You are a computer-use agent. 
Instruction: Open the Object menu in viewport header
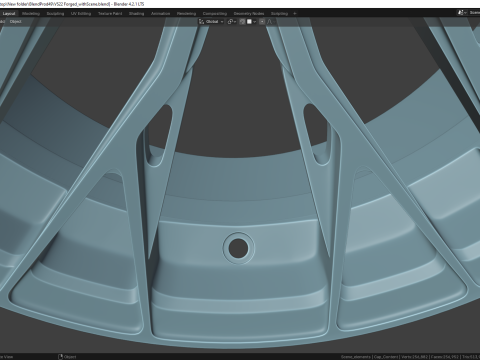click(16, 22)
